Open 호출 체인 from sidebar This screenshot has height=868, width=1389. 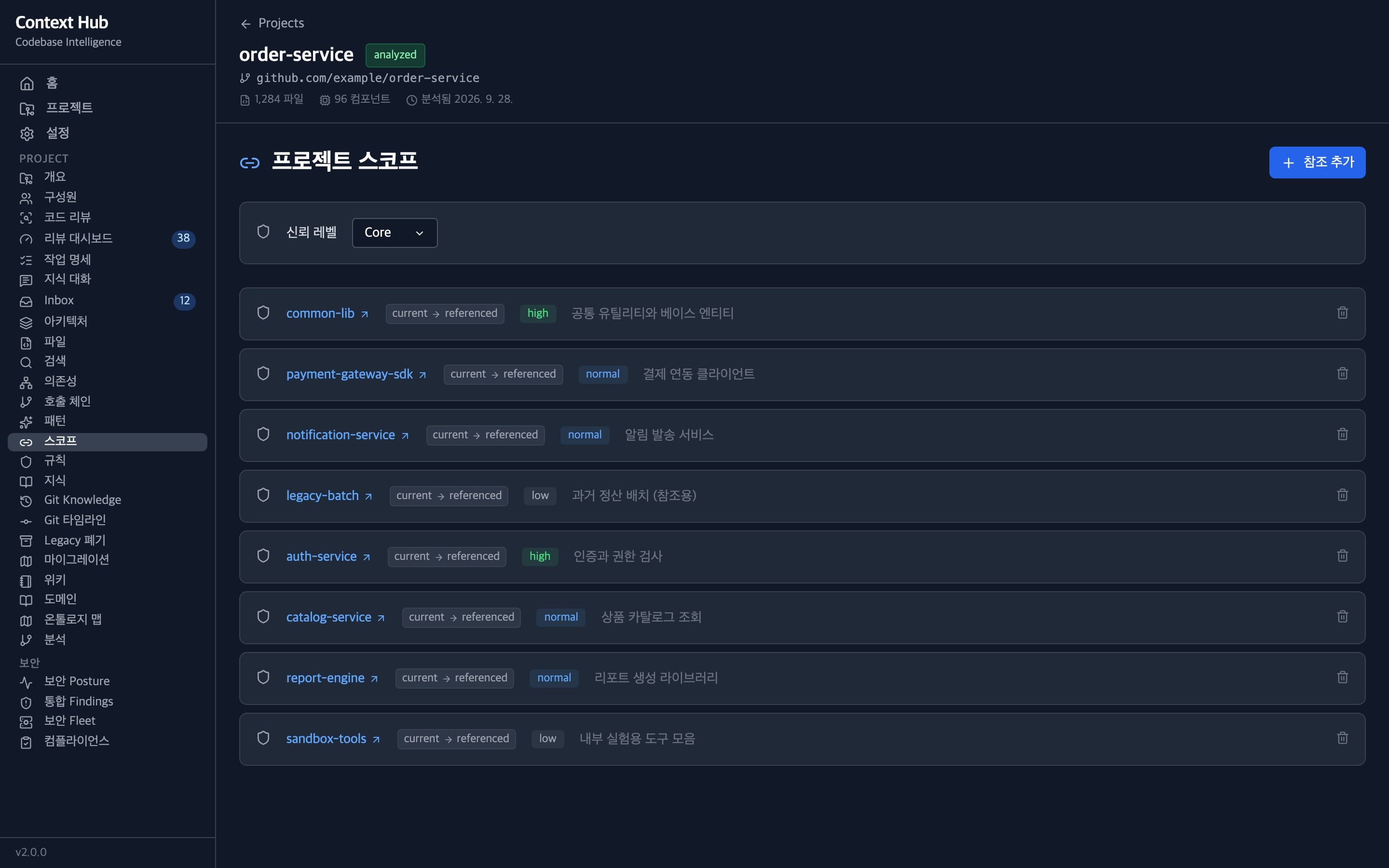click(108, 402)
